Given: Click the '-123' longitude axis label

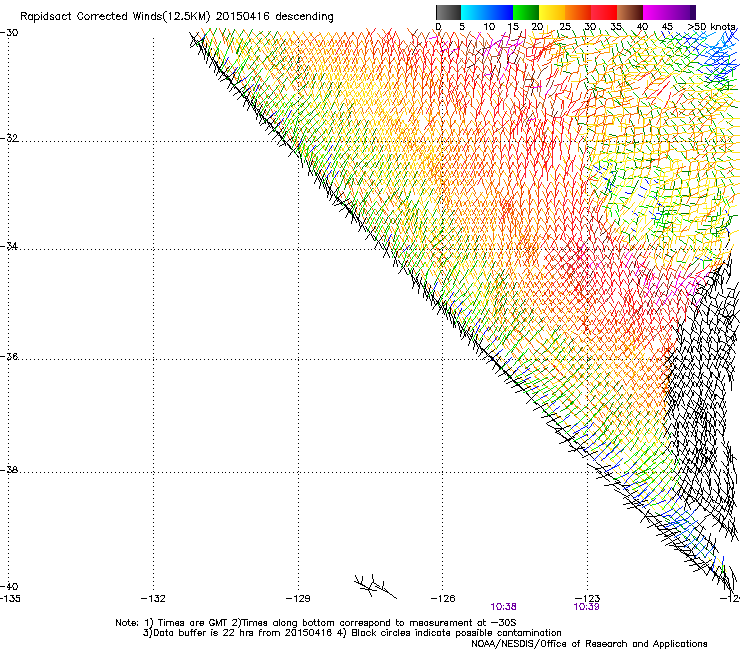Looking at the screenshot, I should [x=588, y=599].
